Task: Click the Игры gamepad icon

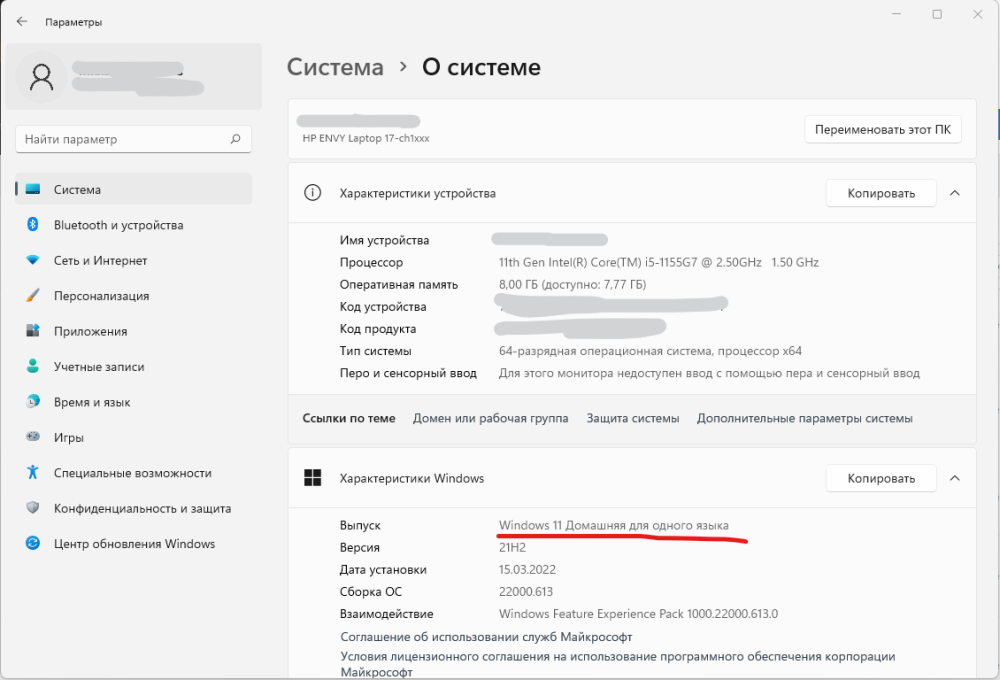Action: [x=33, y=438]
